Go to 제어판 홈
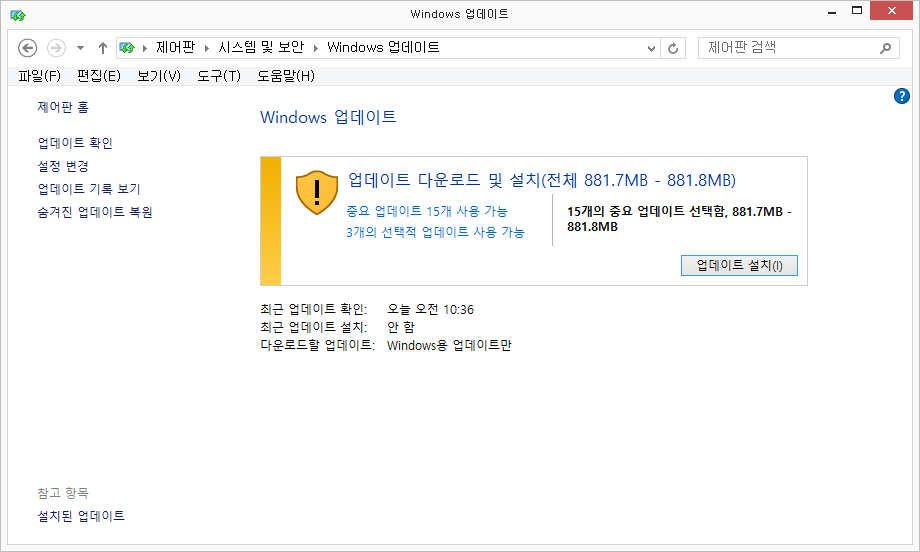 [x=63, y=107]
